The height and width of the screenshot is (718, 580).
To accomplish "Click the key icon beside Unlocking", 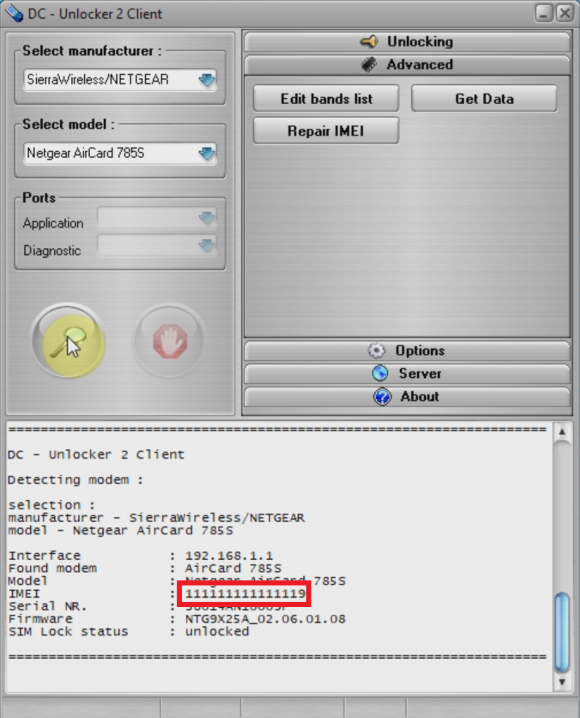I will tap(369, 42).
